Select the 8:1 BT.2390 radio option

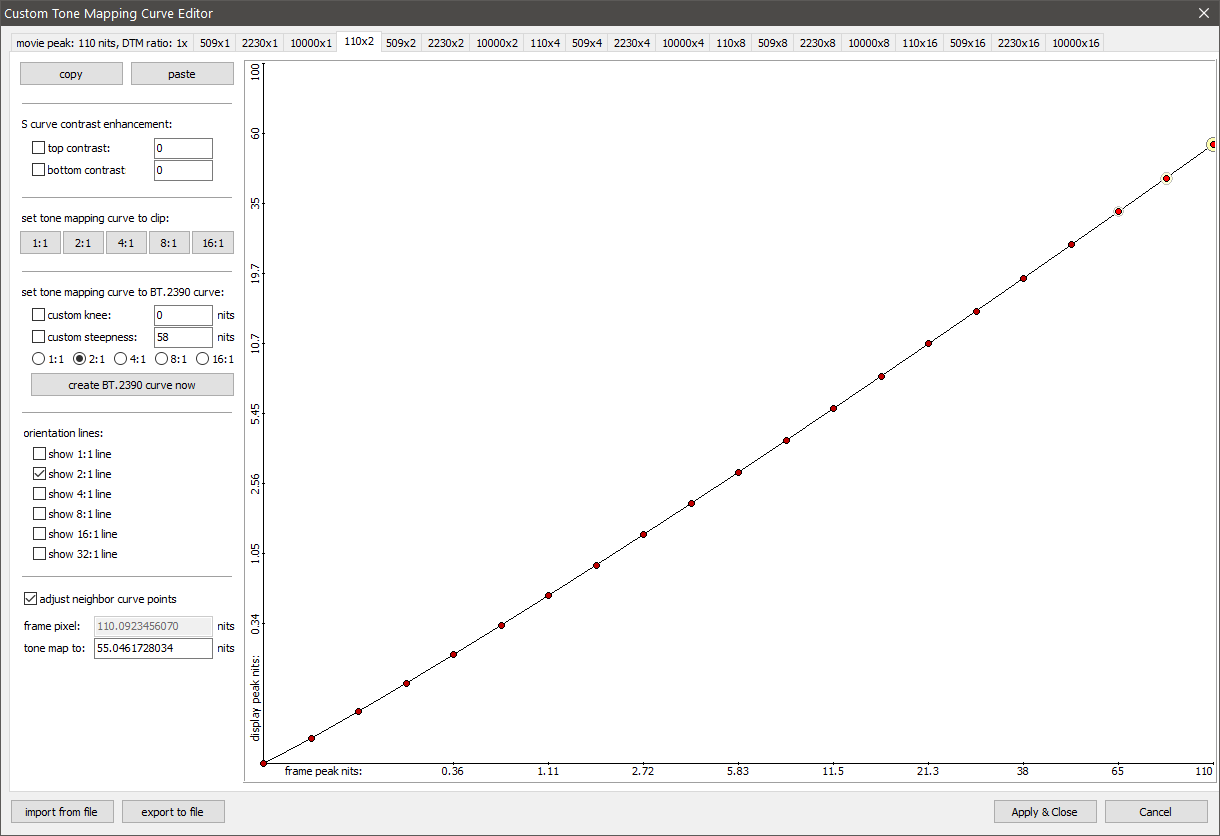coord(161,359)
